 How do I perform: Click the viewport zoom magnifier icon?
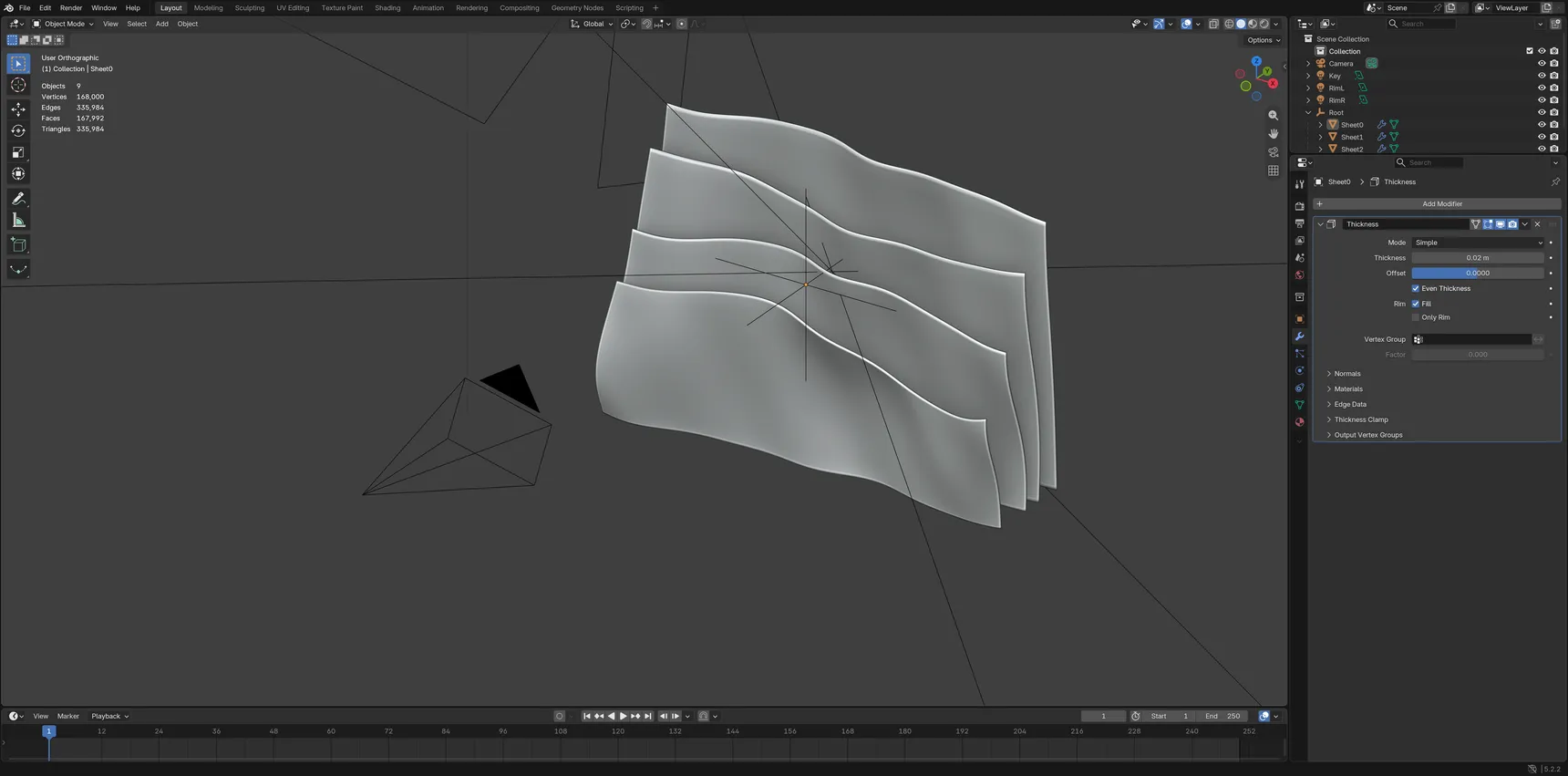(1273, 116)
